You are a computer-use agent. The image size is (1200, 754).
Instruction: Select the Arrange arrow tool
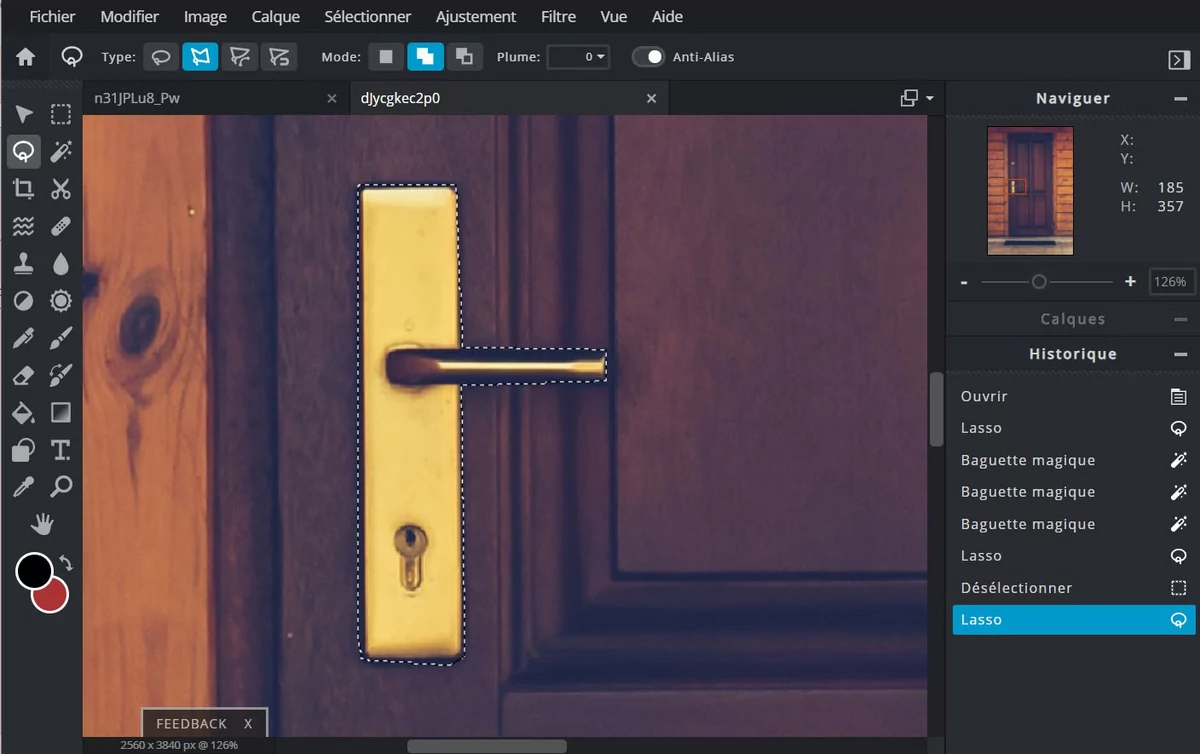coord(24,114)
